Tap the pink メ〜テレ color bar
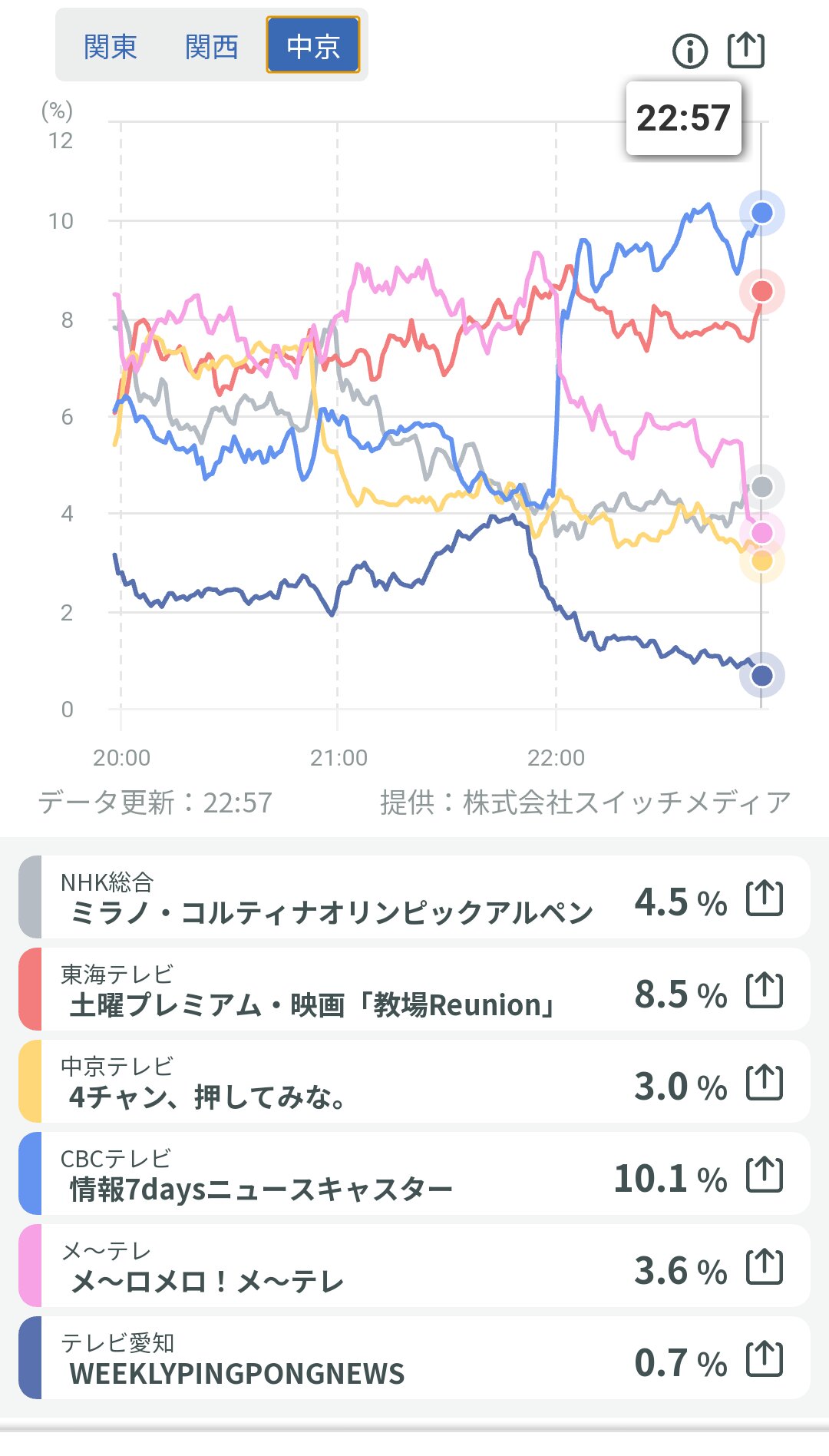Screen dimensions: 829x1456 30,1266
